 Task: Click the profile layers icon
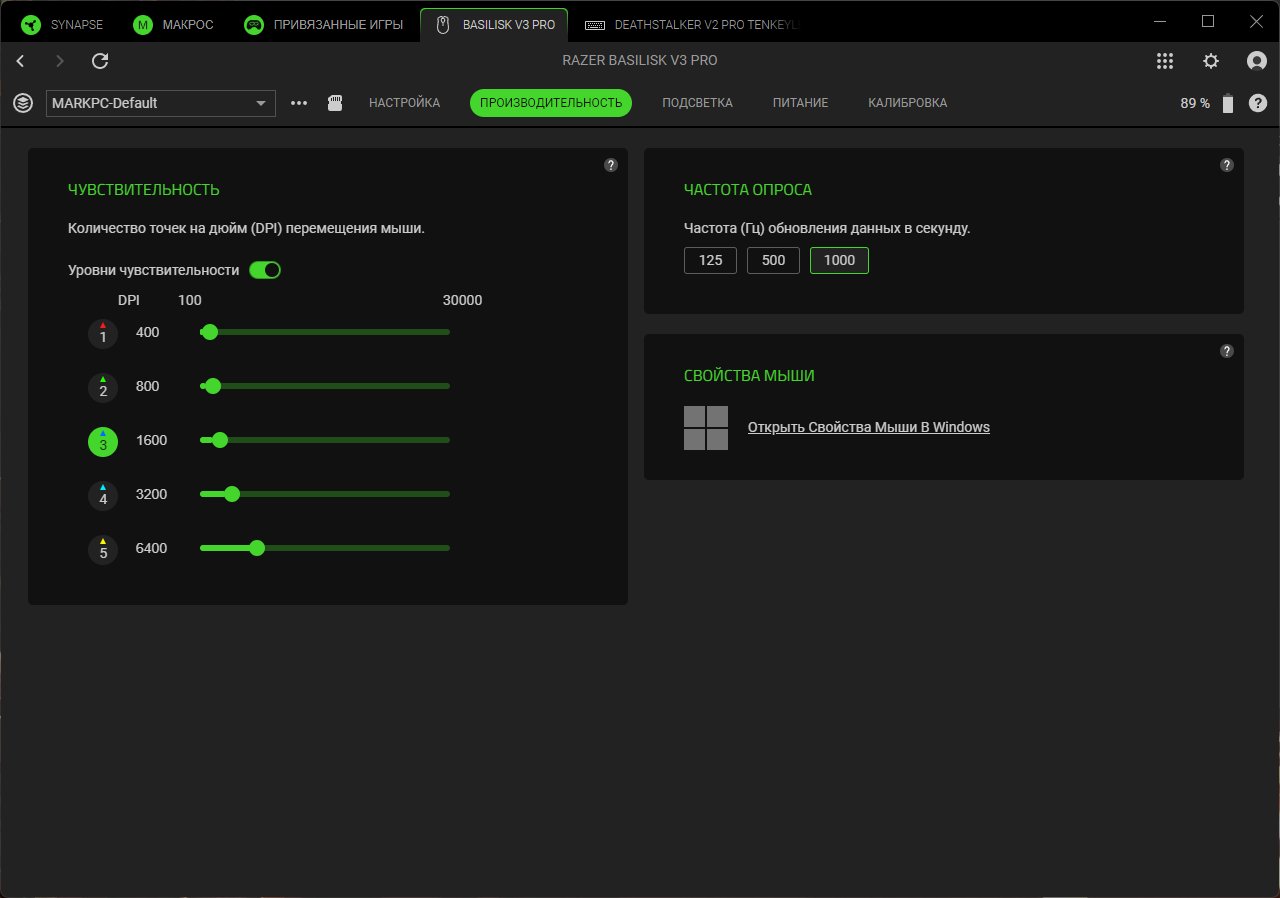[23, 103]
